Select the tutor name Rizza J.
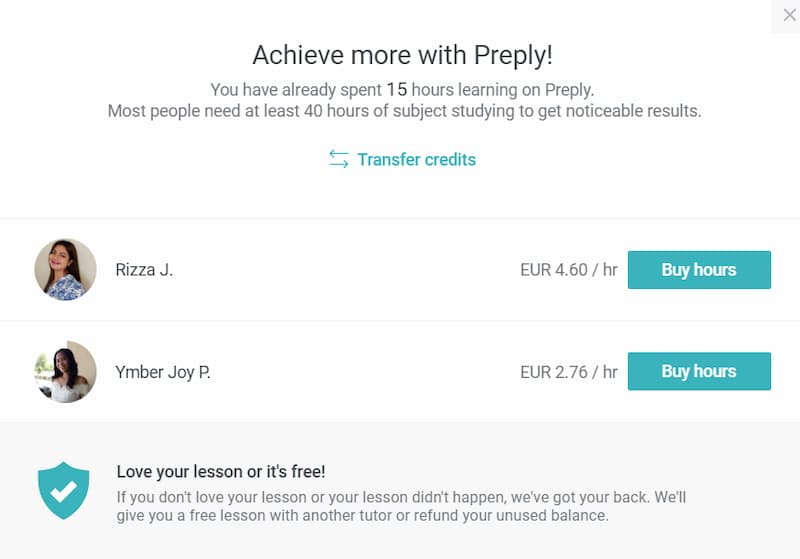The height and width of the screenshot is (559, 800). pos(144,269)
